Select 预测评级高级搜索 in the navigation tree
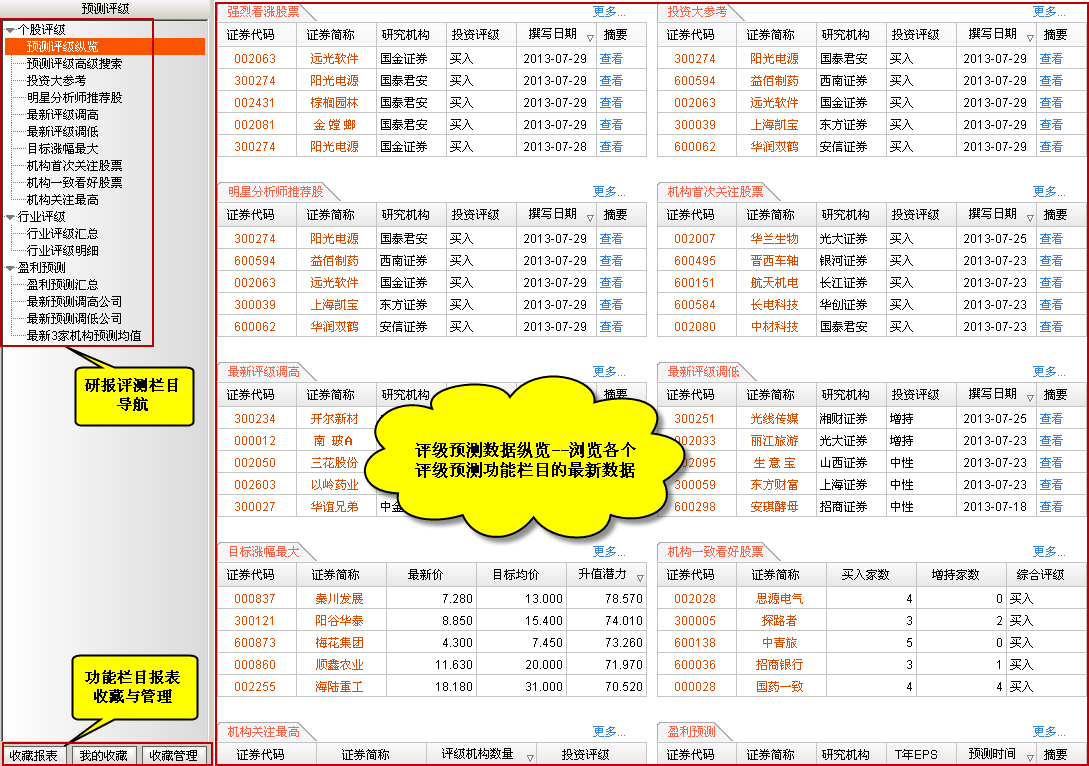 pos(74,63)
